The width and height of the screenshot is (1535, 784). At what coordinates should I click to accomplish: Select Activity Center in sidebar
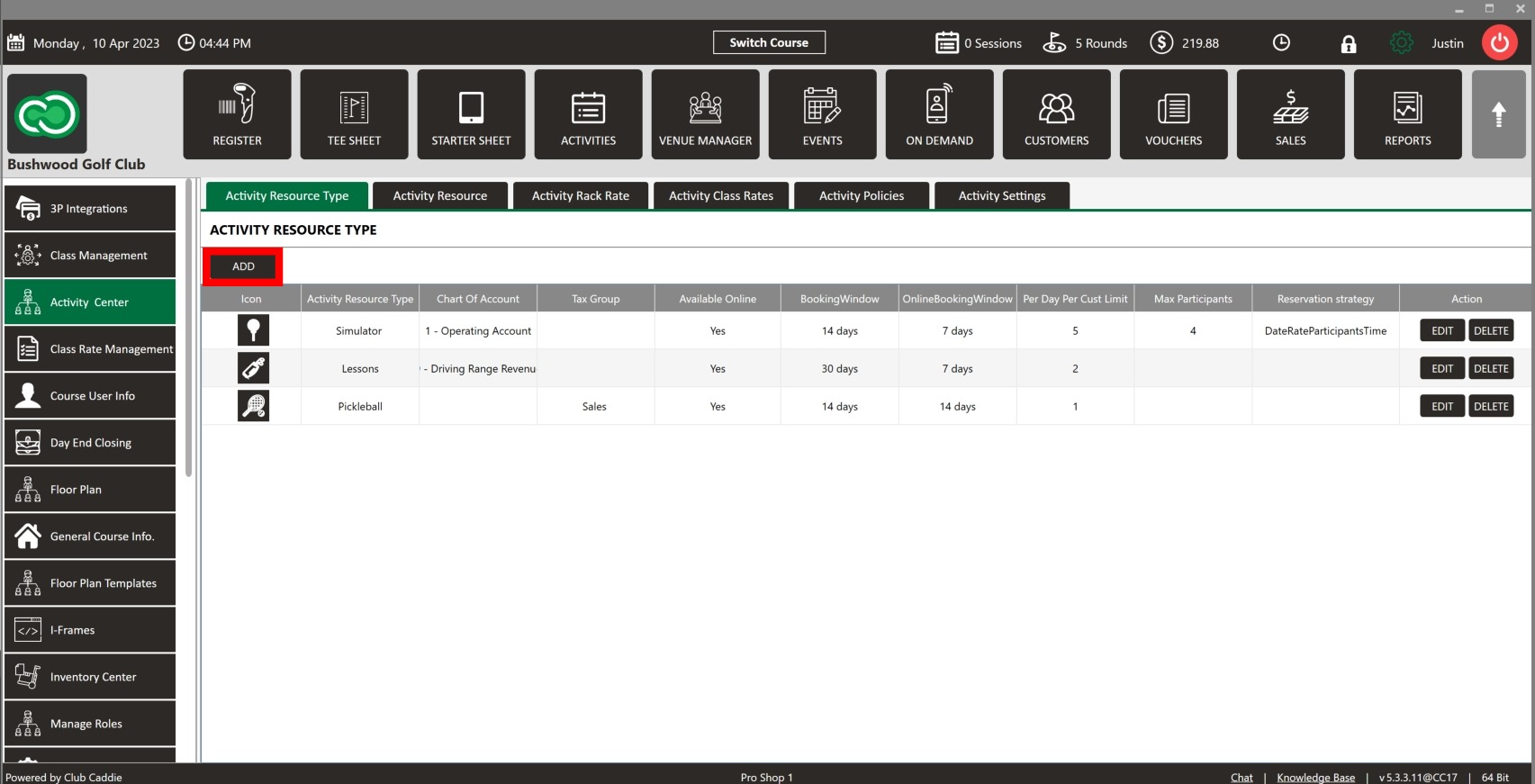90,302
